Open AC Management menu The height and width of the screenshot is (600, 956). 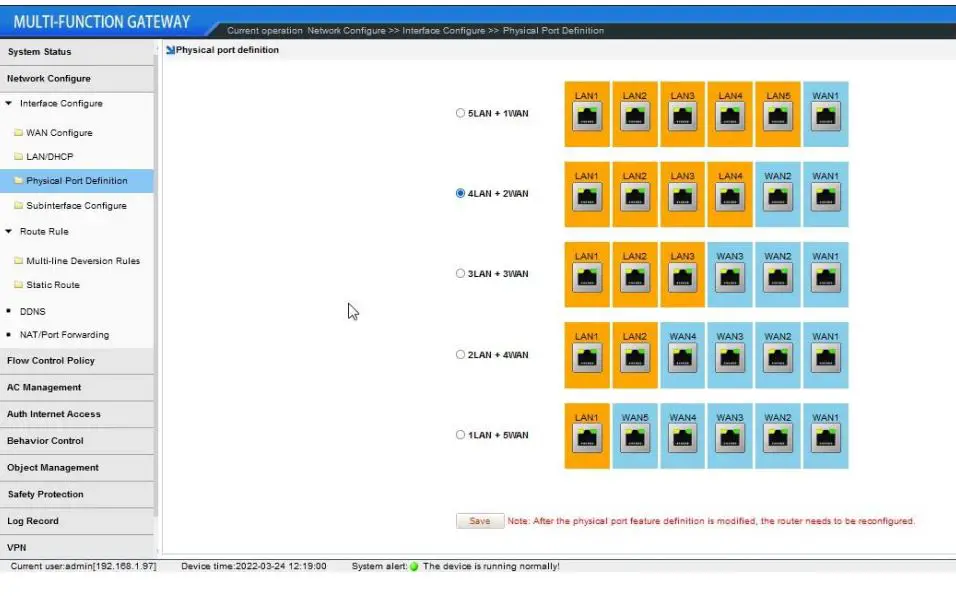pyautogui.click(x=77, y=388)
